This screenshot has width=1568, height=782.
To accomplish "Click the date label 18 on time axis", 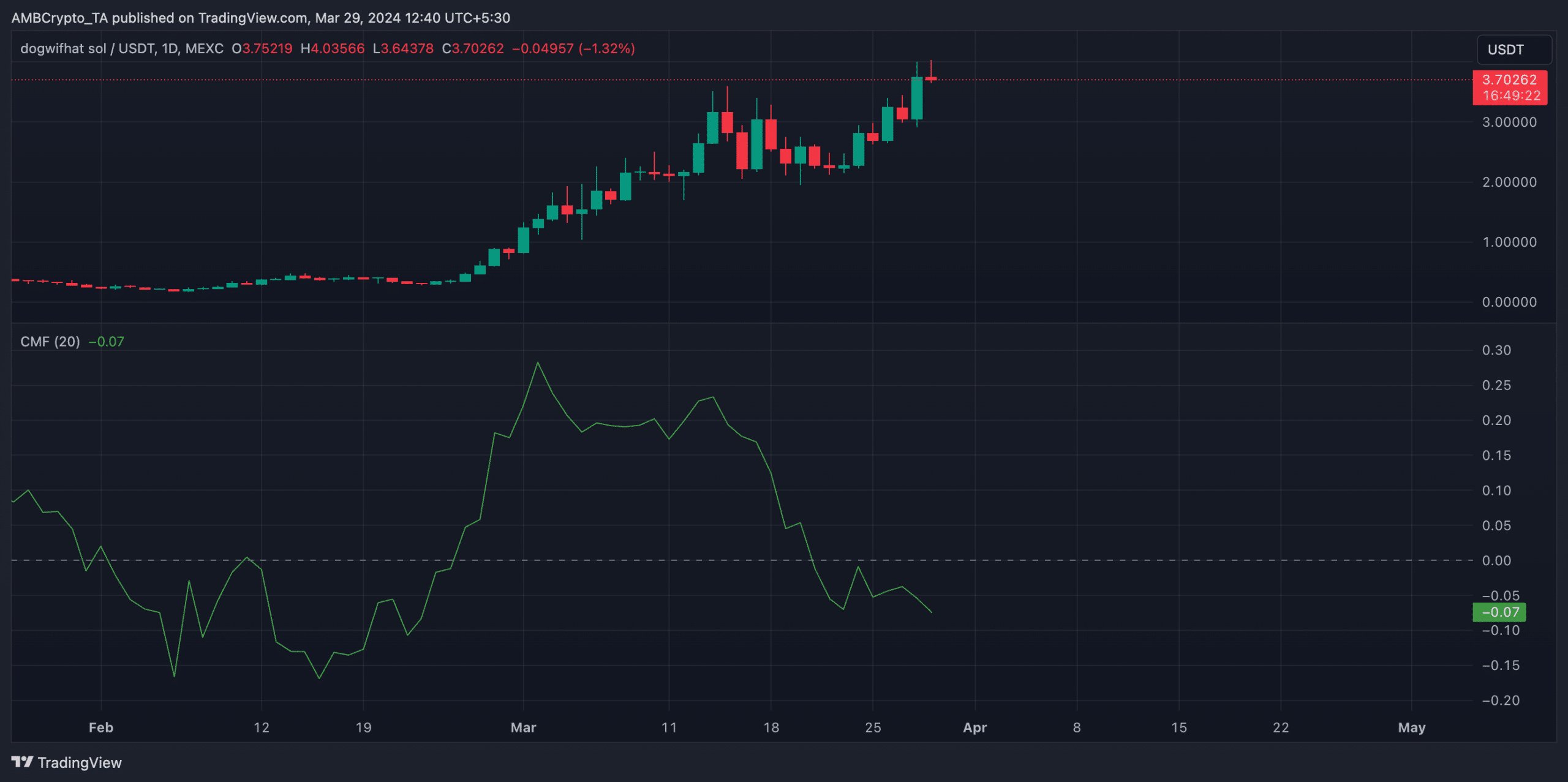I will pos(771,727).
